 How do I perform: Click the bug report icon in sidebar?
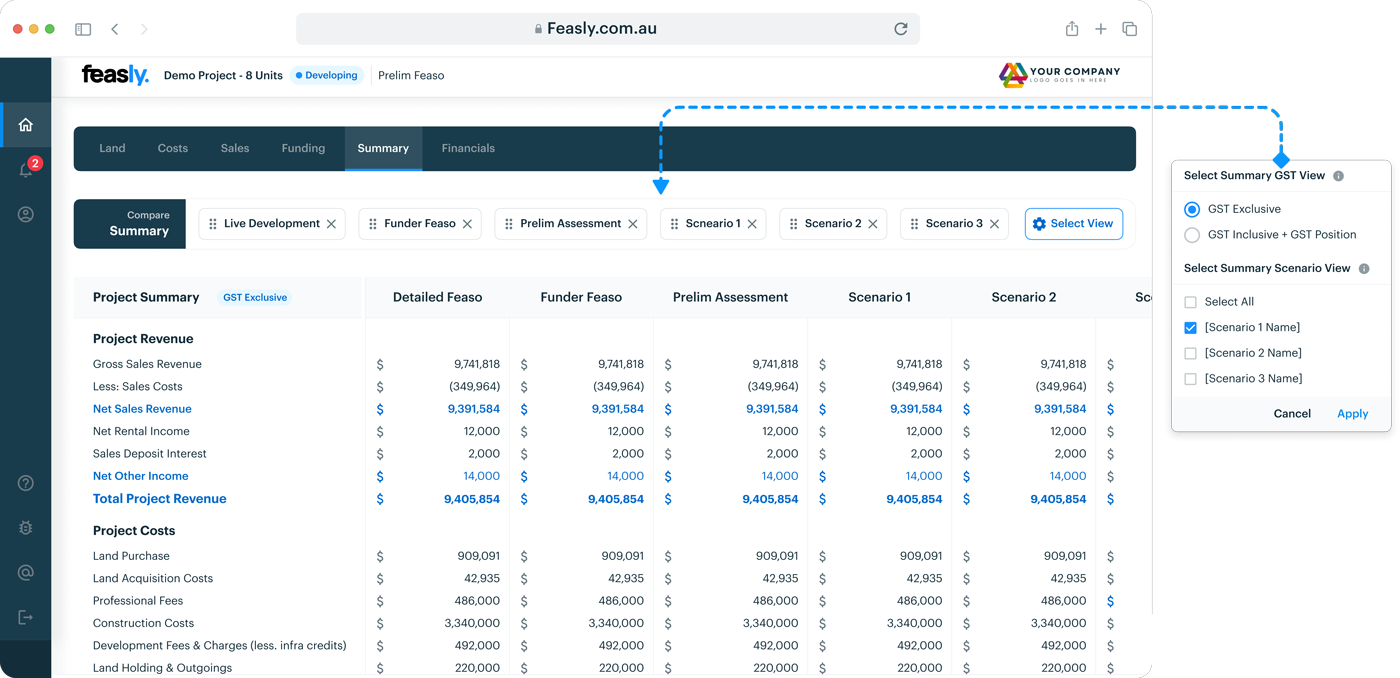click(x=26, y=528)
